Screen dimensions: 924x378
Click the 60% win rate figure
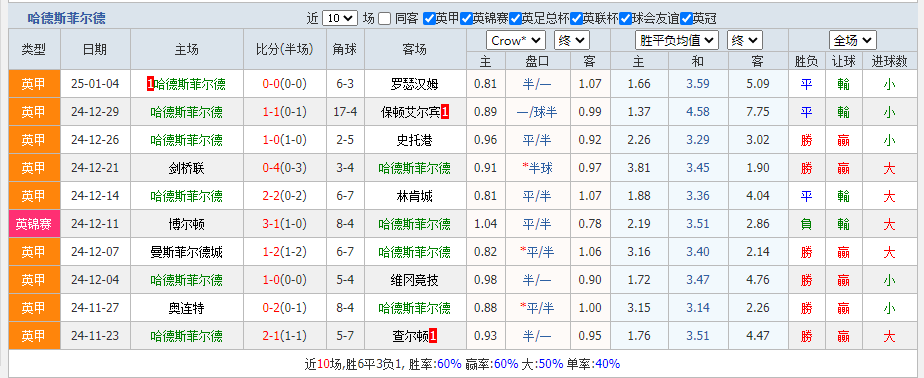[450, 364]
